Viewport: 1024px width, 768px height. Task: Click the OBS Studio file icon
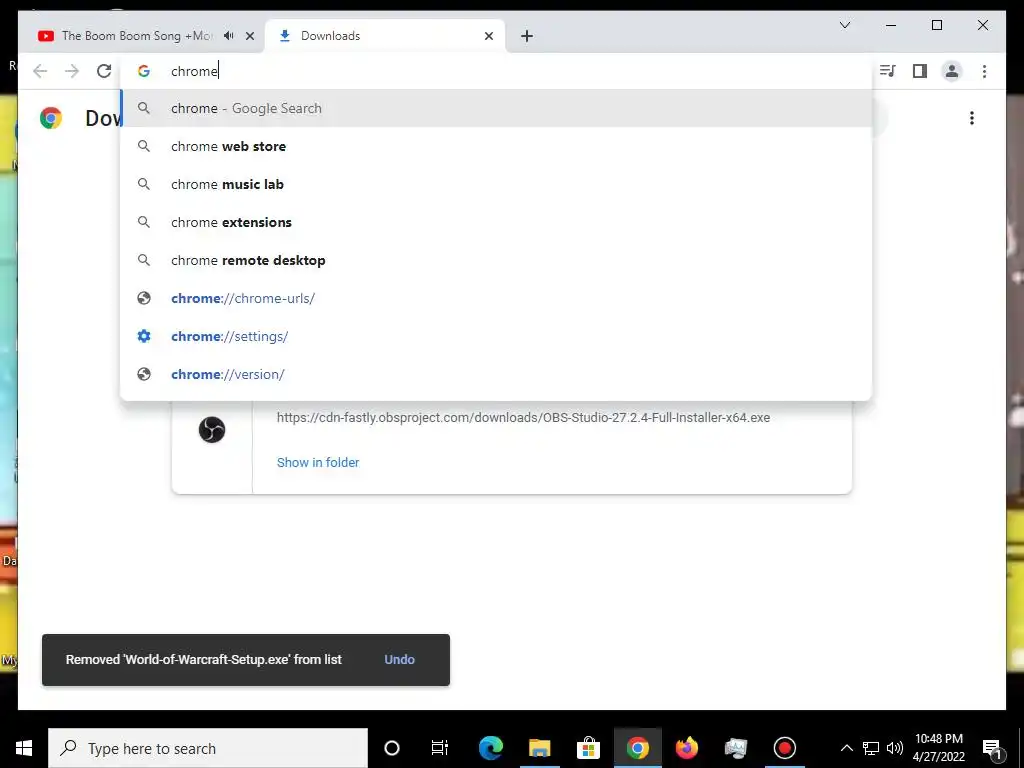tap(212, 430)
